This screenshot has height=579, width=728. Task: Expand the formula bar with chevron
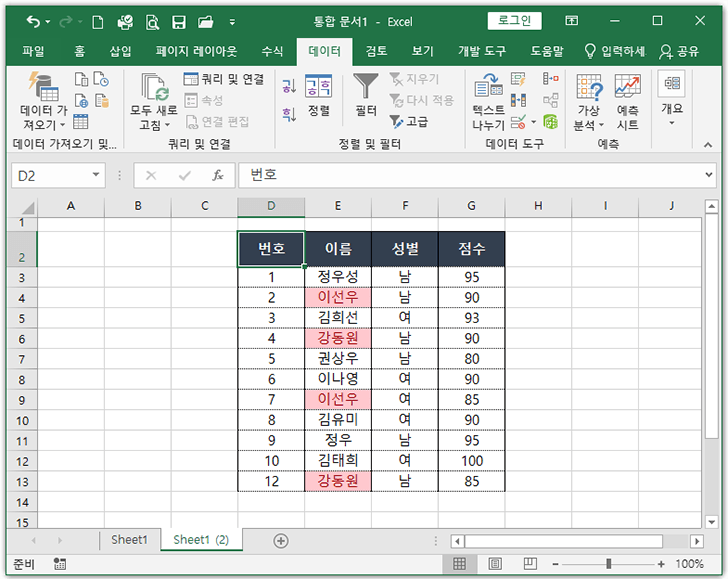(708, 175)
